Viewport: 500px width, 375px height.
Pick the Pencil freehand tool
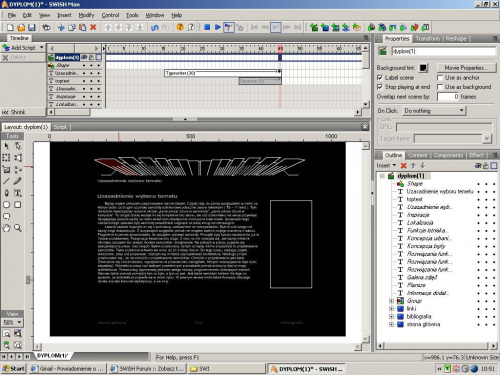tap(18, 181)
